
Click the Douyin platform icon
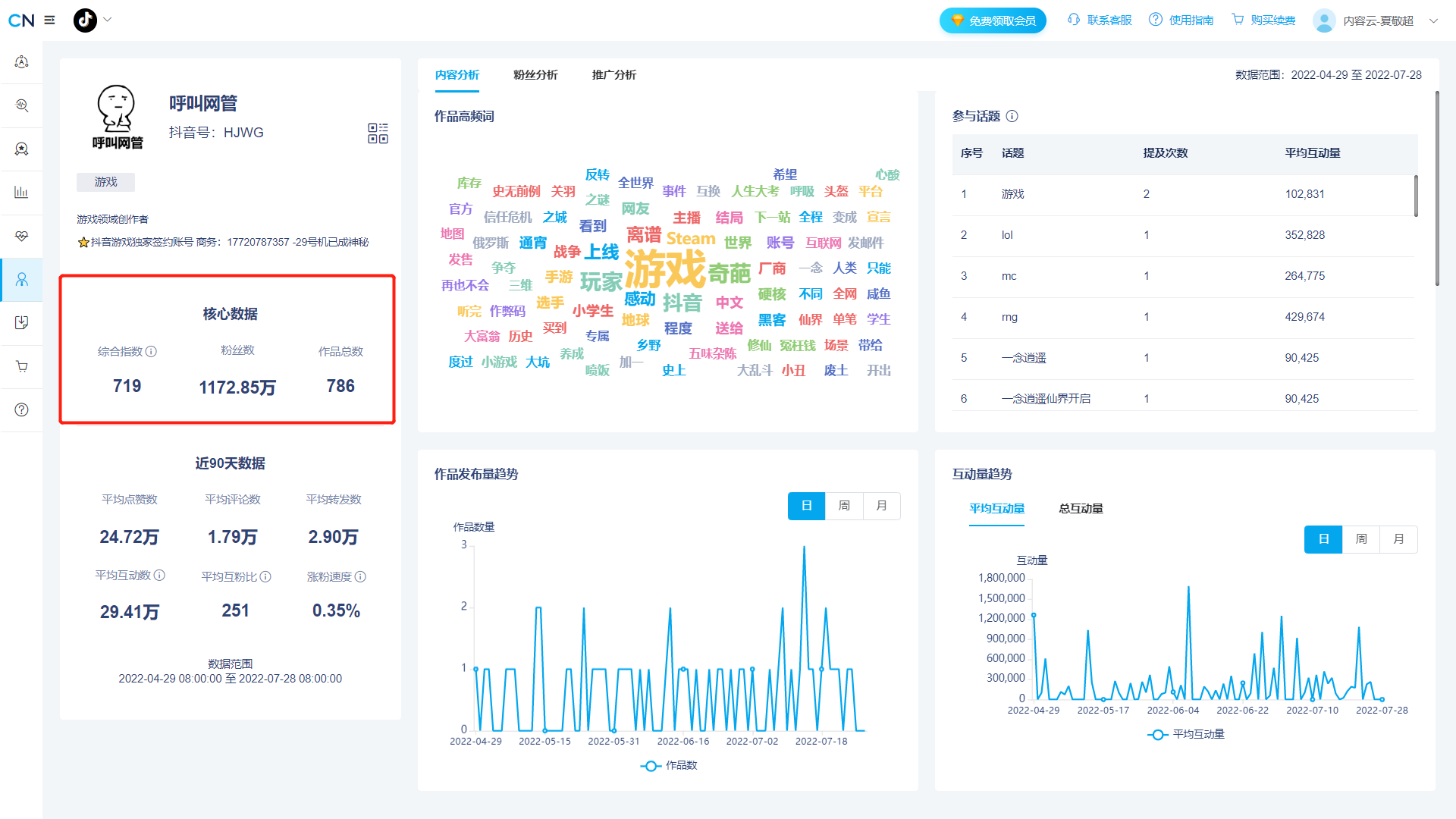pyautogui.click(x=85, y=20)
